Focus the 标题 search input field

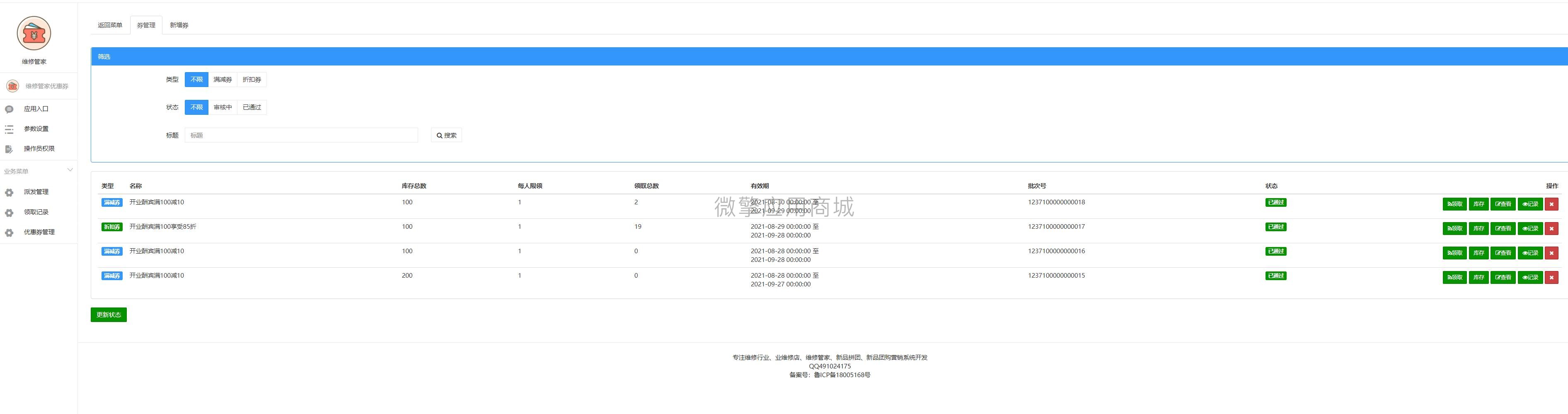point(301,135)
